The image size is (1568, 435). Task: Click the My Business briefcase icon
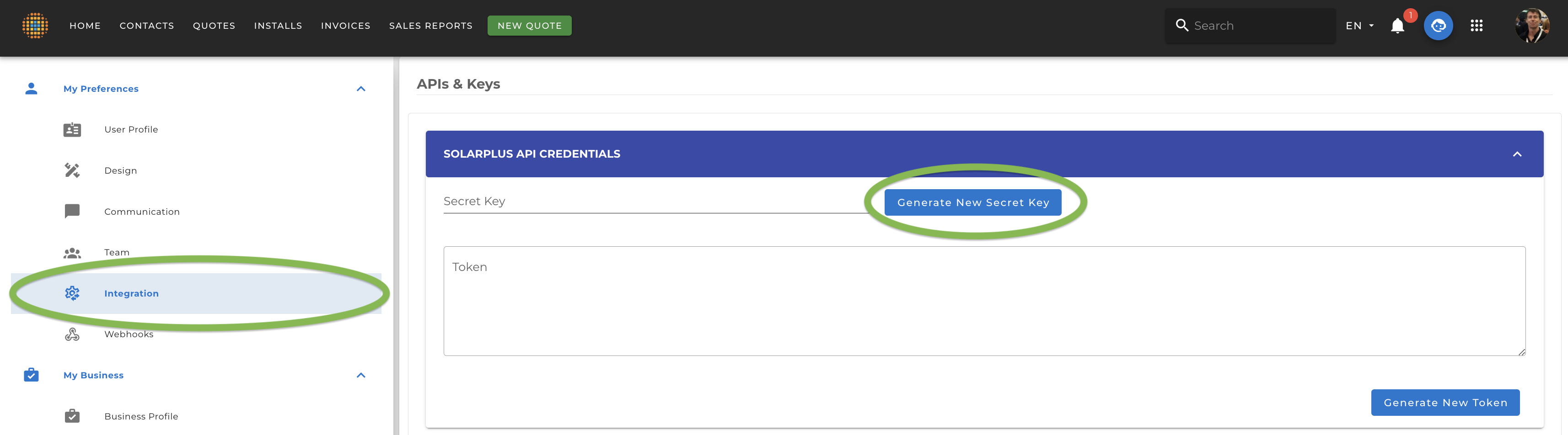click(31, 375)
